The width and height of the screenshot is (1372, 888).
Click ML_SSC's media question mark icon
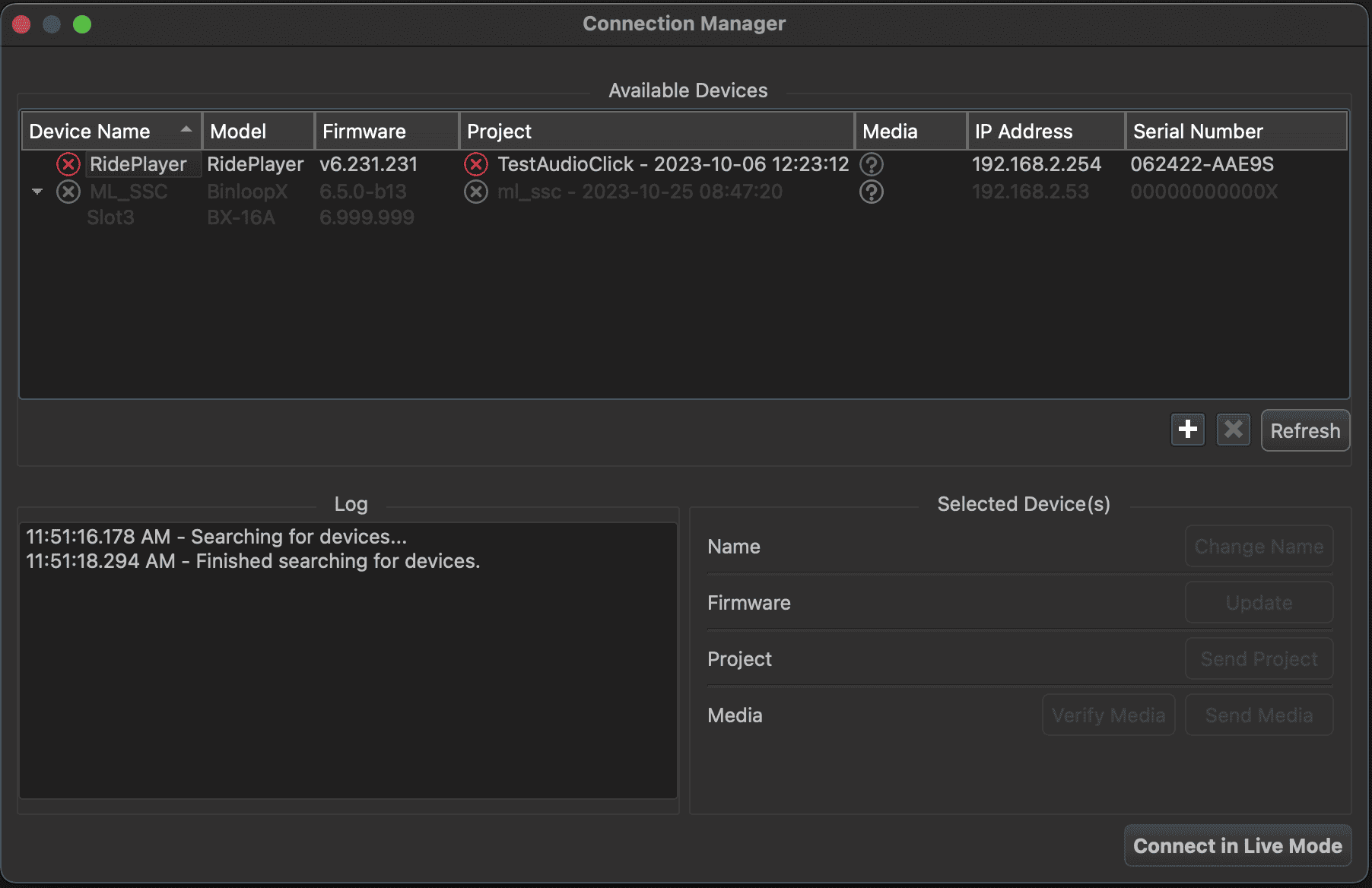pyautogui.click(x=872, y=192)
